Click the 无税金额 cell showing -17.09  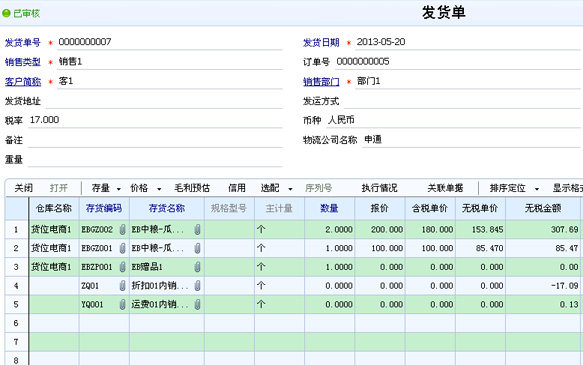pos(543,285)
